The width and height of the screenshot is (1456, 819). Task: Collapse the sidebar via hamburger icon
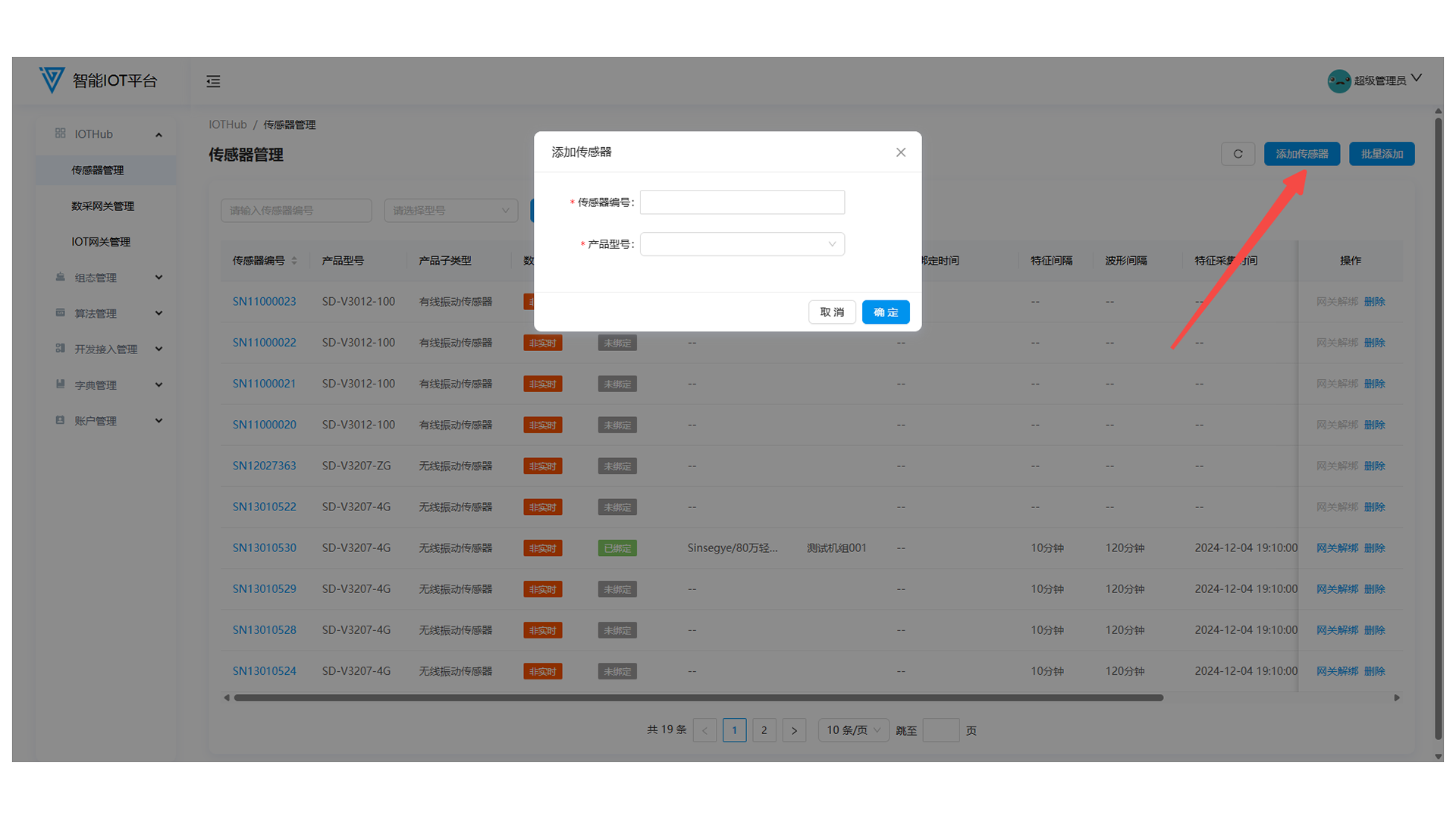click(213, 81)
